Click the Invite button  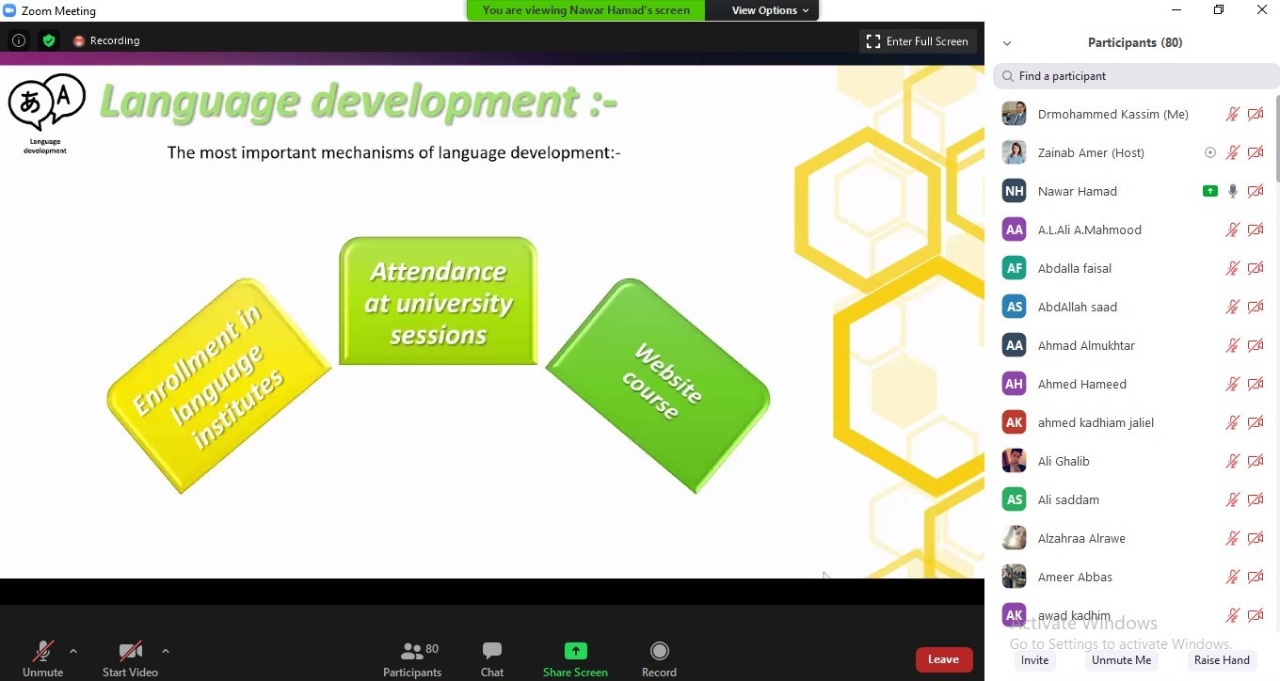pos(1035,660)
